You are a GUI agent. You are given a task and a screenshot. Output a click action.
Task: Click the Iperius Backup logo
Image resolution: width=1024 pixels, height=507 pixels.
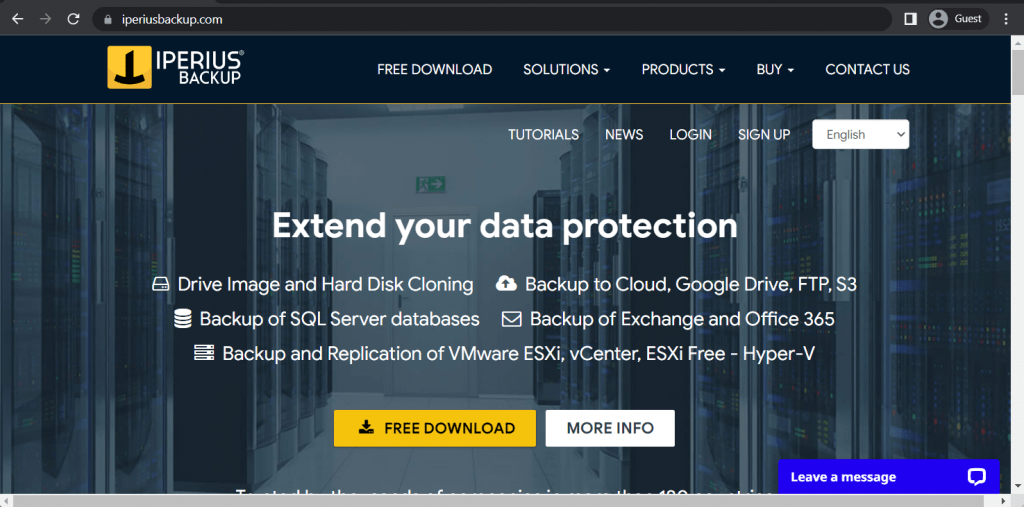pyautogui.click(x=175, y=67)
